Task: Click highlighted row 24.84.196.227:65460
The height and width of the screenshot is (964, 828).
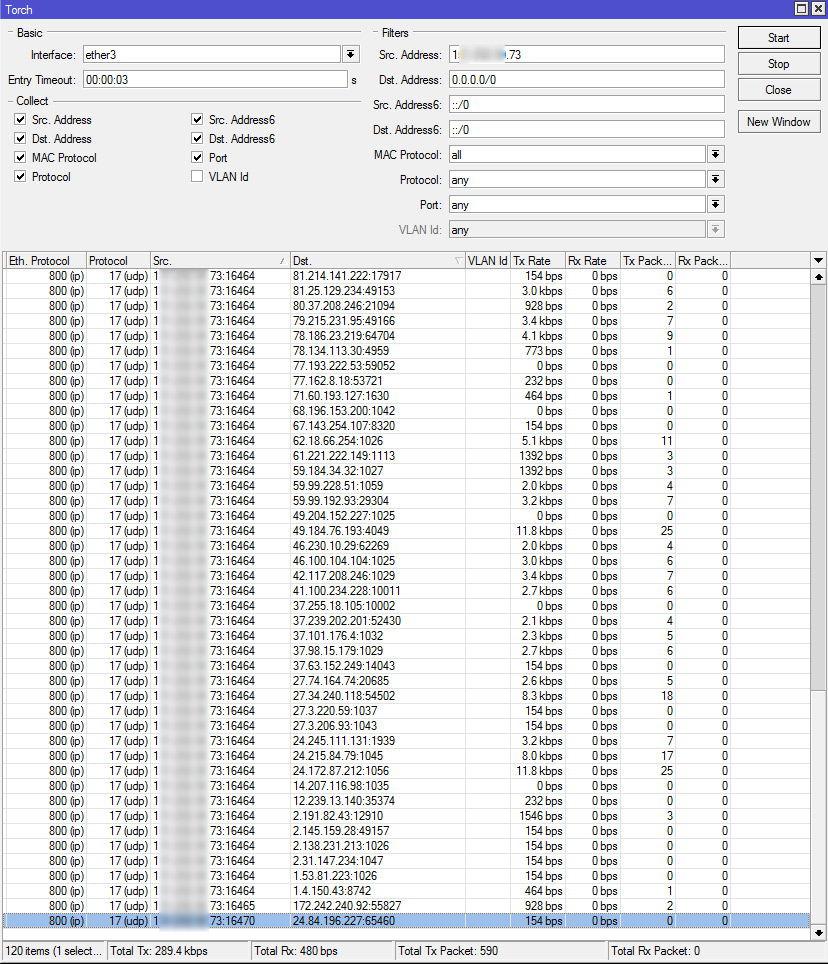Action: (406, 920)
